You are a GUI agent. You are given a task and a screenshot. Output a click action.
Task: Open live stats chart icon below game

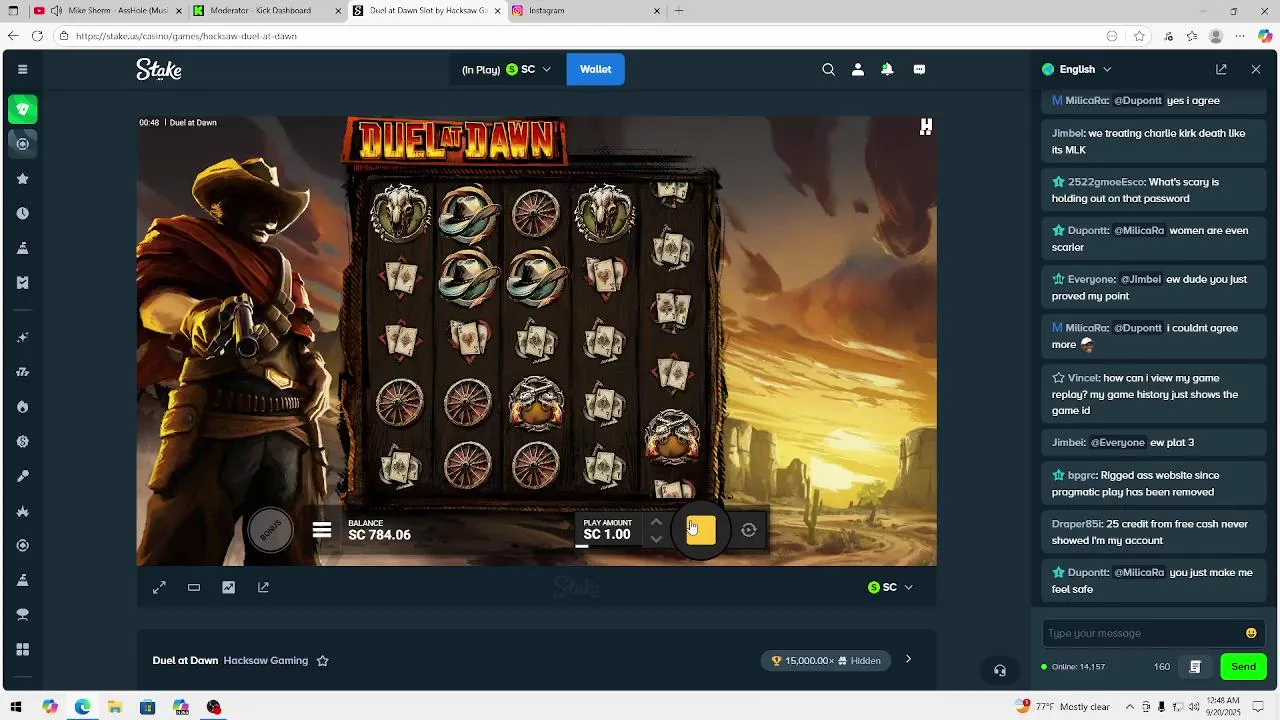[x=229, y=587]
